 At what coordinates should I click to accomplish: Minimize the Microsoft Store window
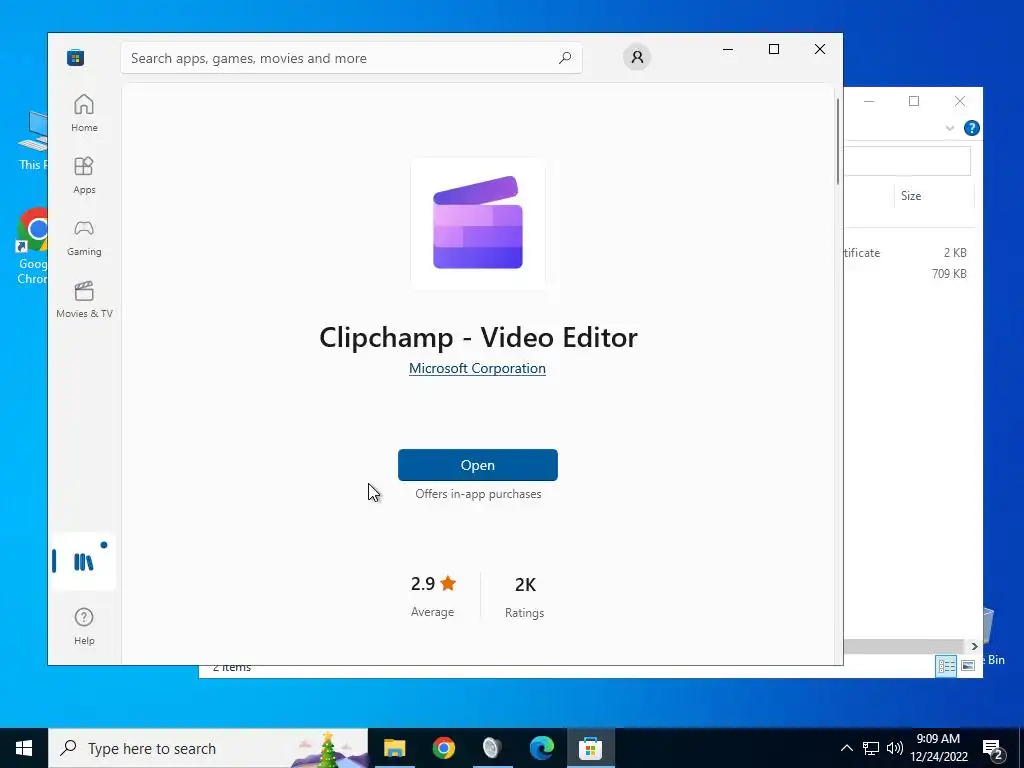(728, 49)
